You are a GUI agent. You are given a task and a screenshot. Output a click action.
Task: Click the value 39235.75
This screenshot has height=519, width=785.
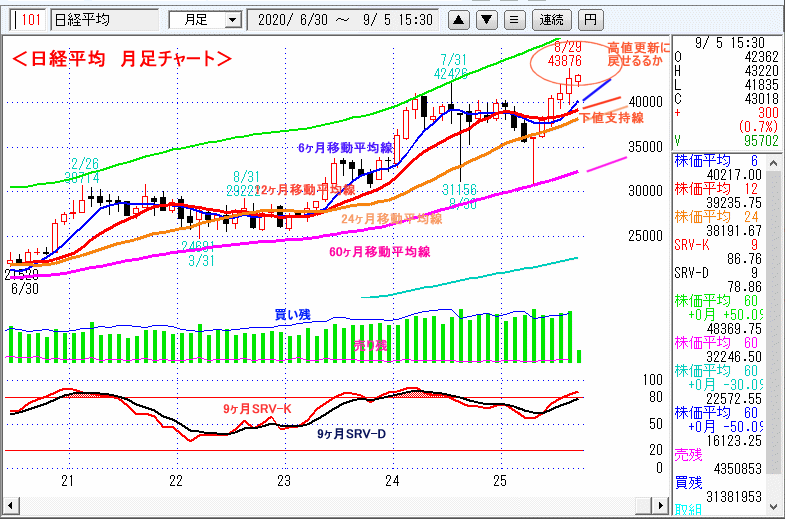734,203
